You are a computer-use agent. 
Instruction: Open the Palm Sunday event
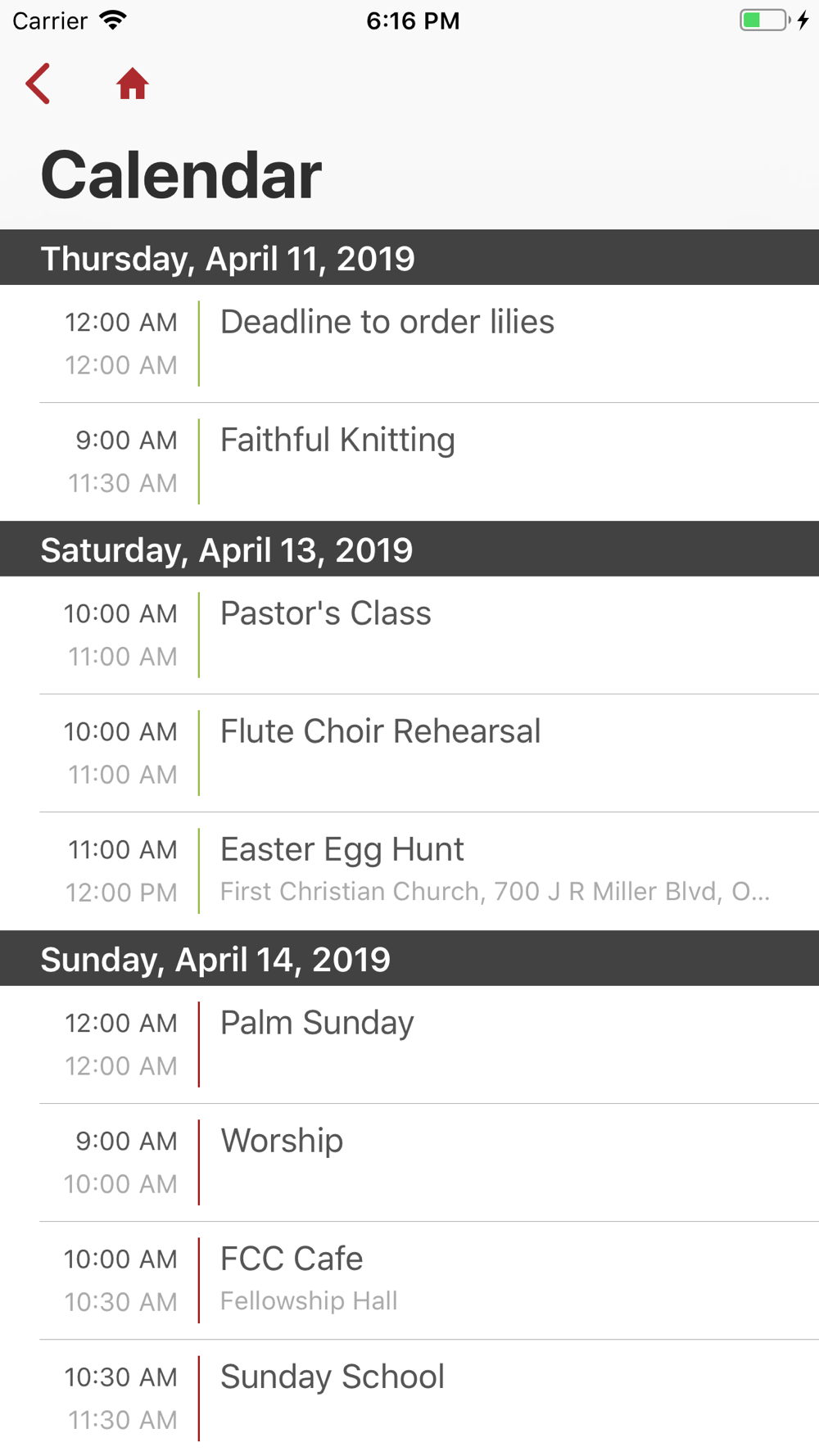point(429,1045)
